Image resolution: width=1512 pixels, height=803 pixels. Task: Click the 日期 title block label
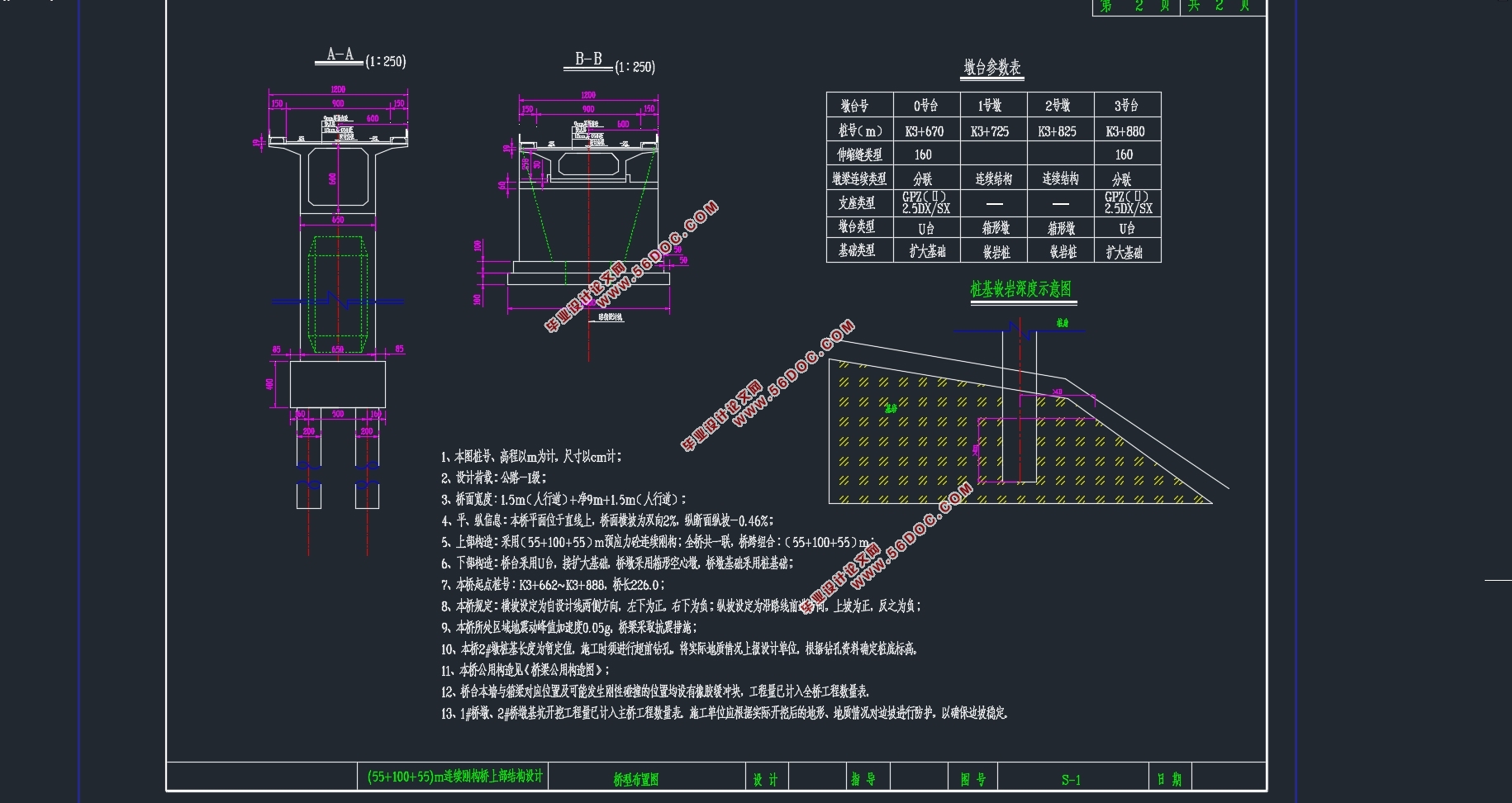[1169, 779]
